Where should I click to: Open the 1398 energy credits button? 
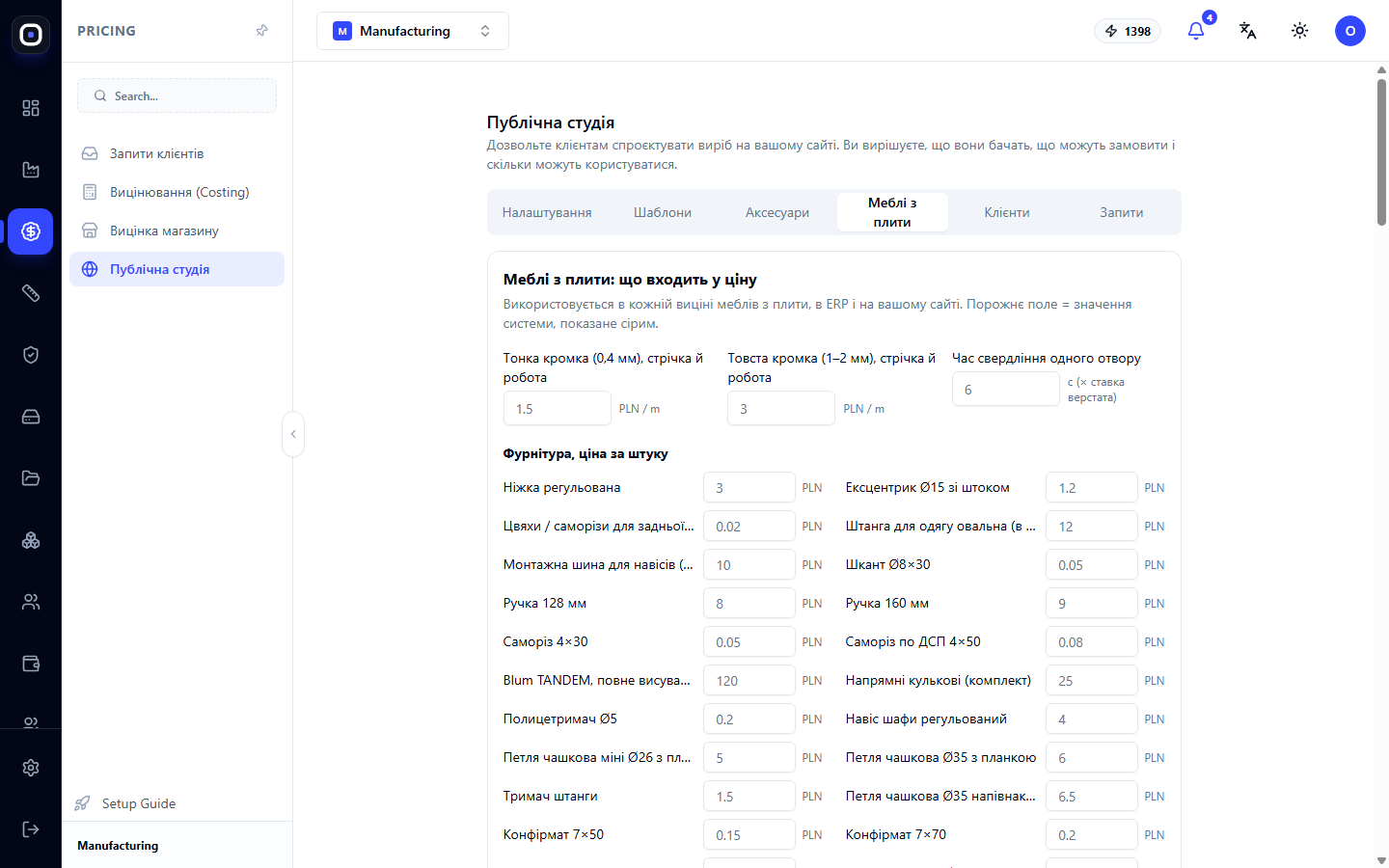(1128, 31)
